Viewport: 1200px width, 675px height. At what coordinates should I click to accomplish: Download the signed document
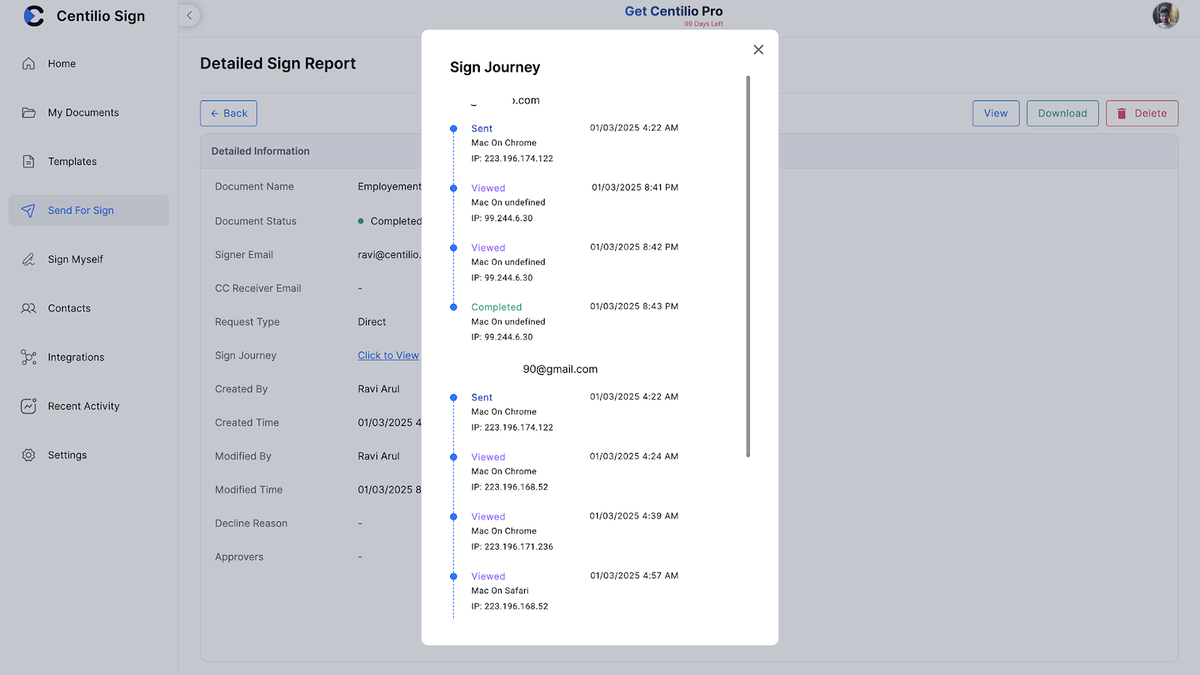pyautogui.click(x=1062, y=114)
